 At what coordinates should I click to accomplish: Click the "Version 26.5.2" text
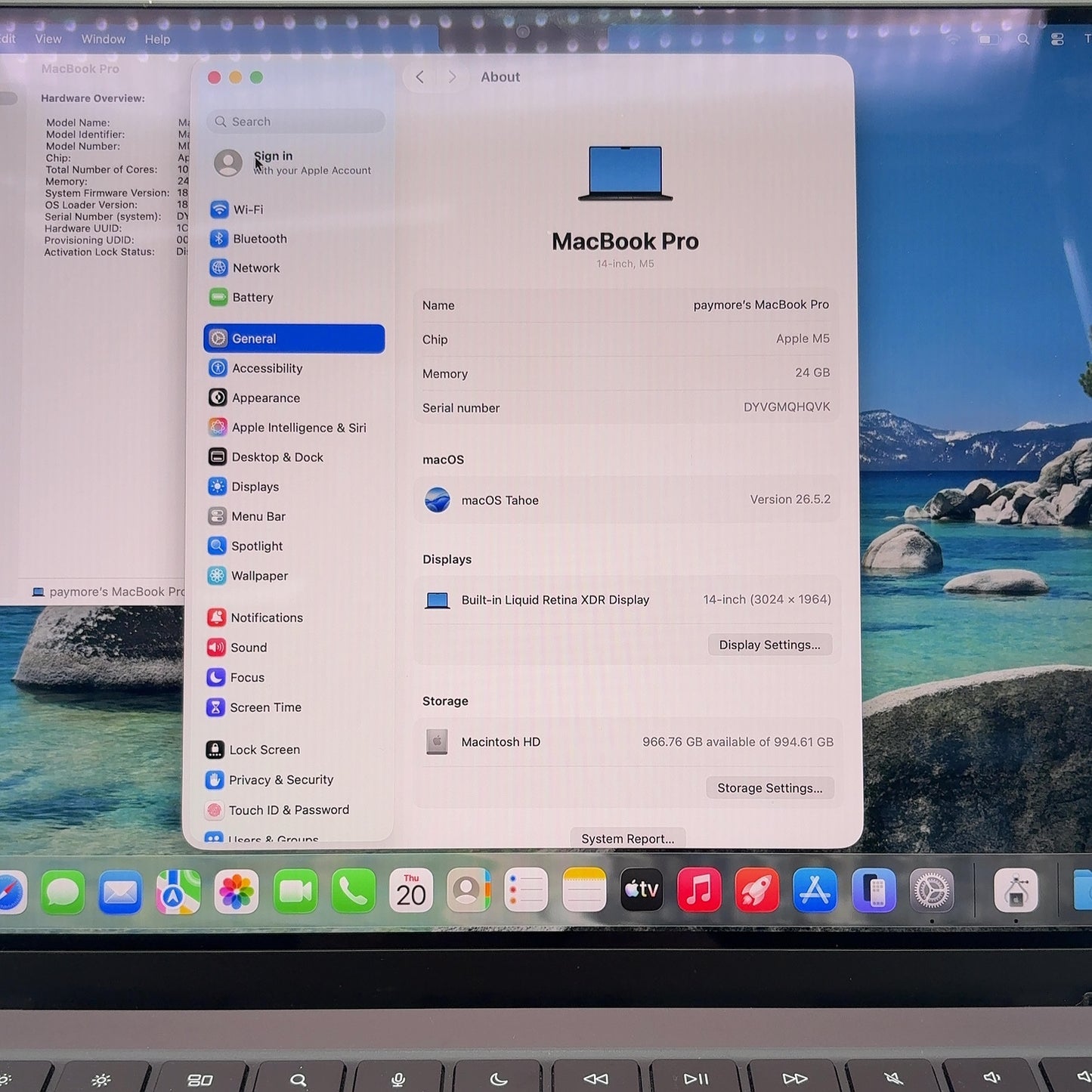[790, 500]
